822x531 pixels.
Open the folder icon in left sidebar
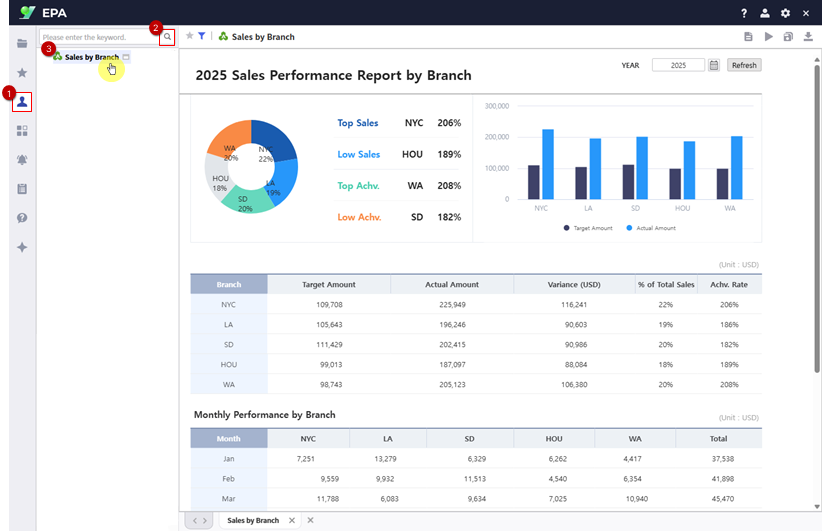point(22,43)
